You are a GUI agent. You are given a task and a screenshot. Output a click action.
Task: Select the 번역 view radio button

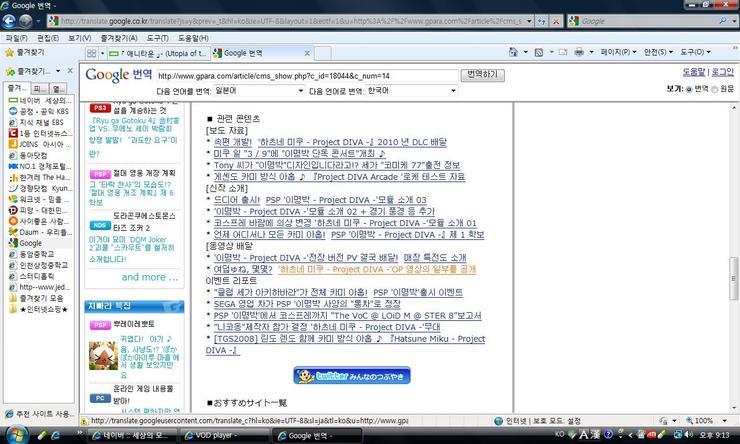tap(689, 89)
